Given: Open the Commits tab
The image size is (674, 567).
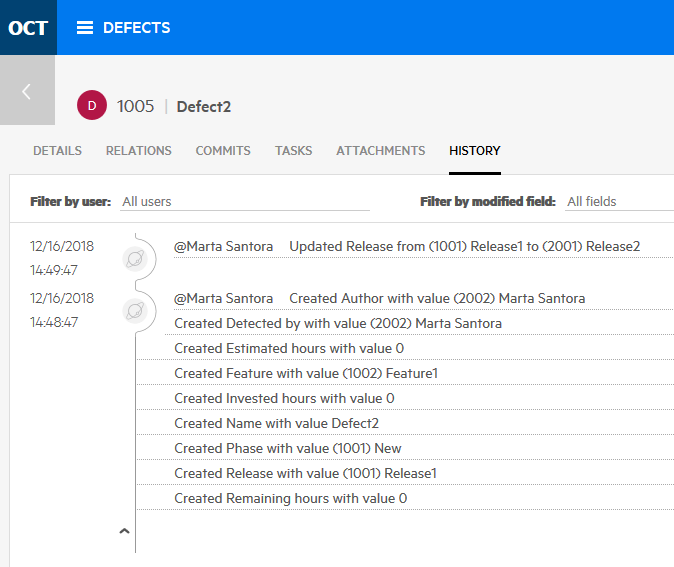Looking at the screenshot, I should pos(223,151).
